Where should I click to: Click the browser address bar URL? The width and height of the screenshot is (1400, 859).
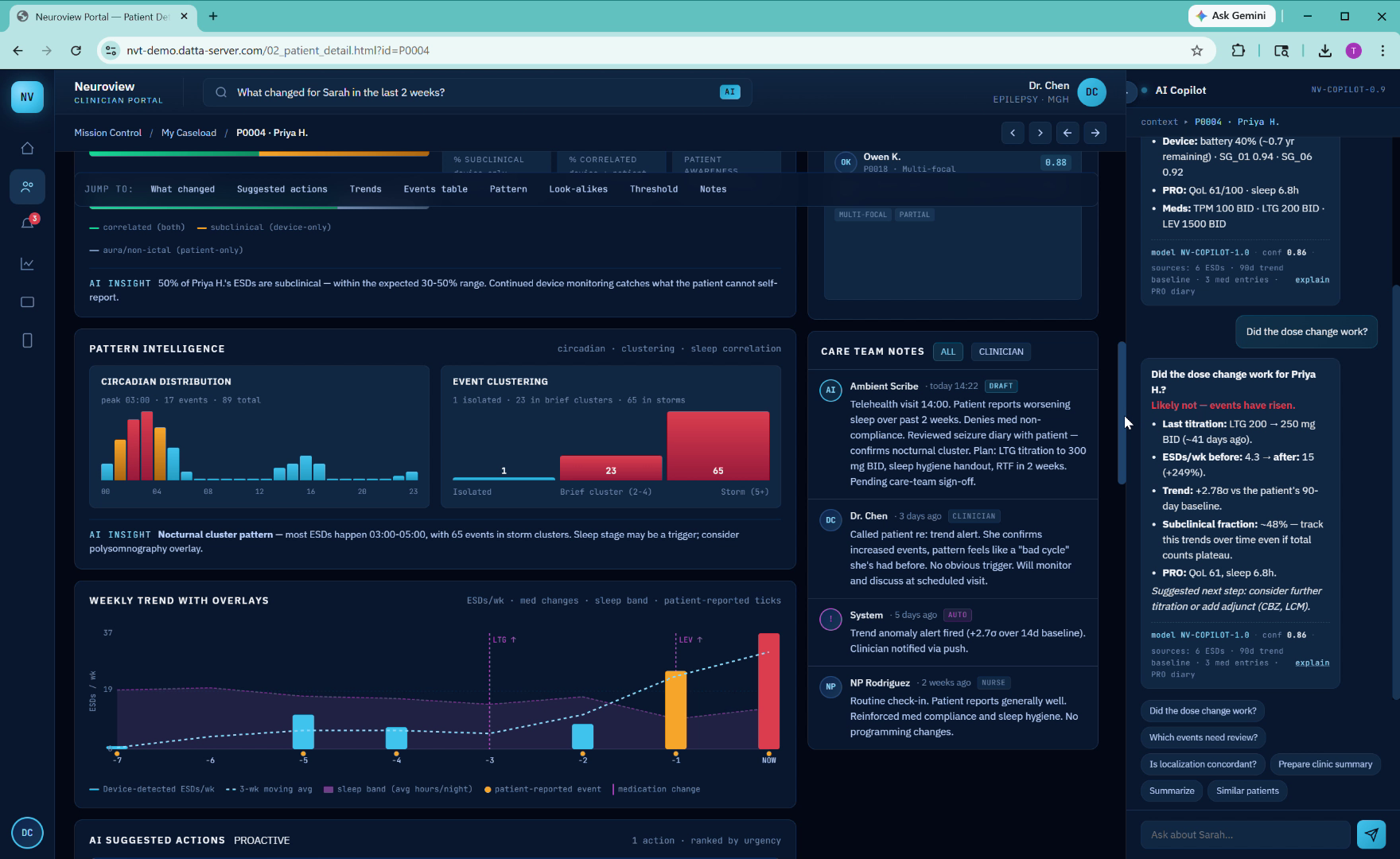tap(278, 50)
